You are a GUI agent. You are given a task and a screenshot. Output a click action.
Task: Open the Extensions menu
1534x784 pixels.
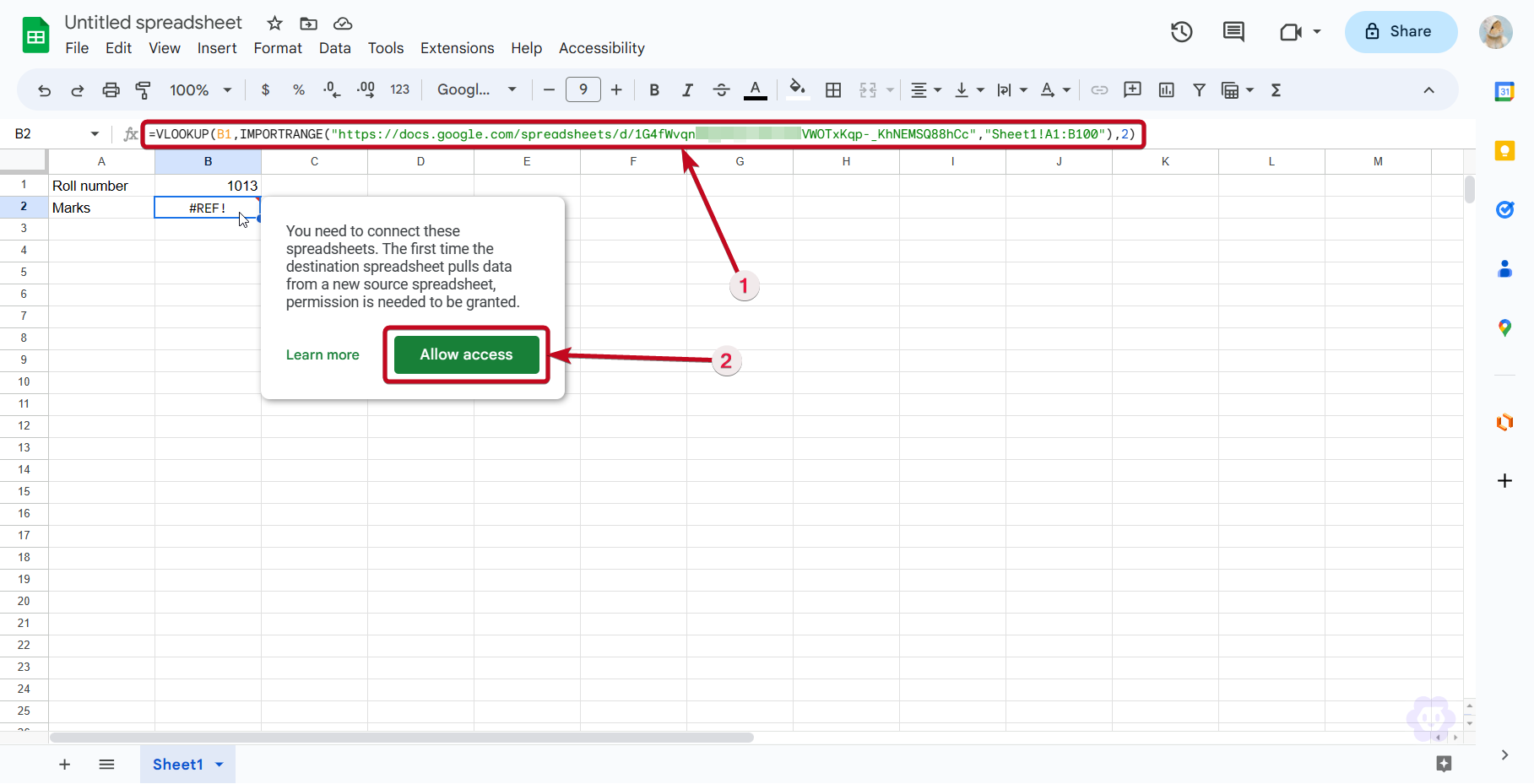tap(458, 48)
